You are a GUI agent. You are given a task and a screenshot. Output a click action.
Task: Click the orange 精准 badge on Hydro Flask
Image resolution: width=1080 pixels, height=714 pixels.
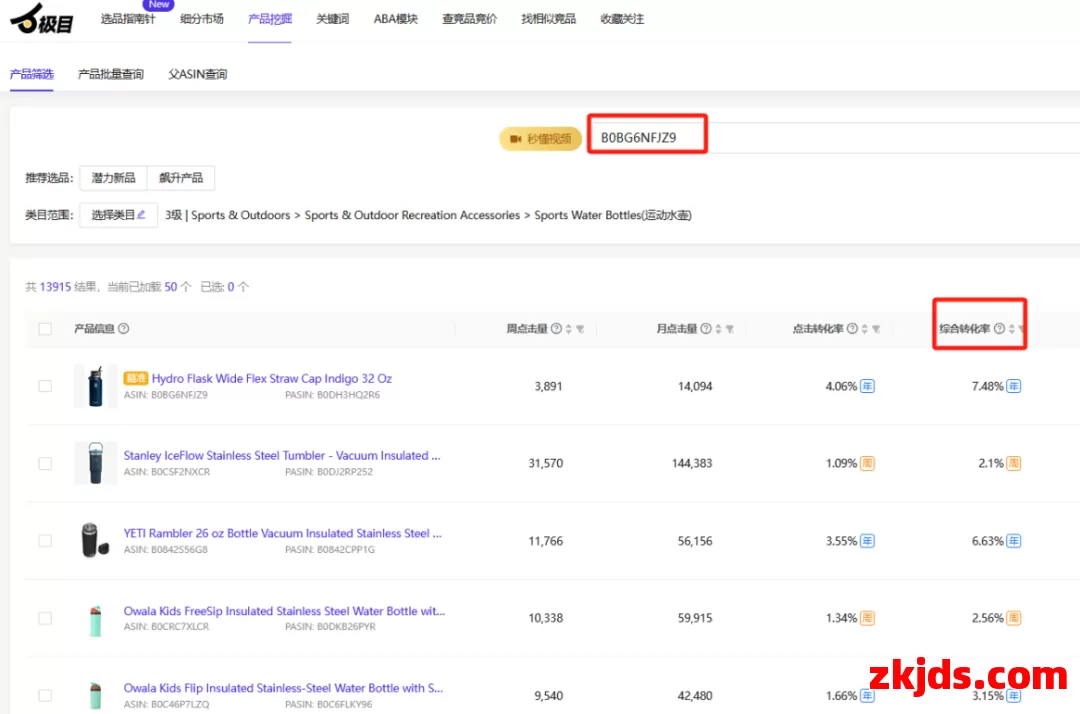pyautogui.click(x=136, y=378)
